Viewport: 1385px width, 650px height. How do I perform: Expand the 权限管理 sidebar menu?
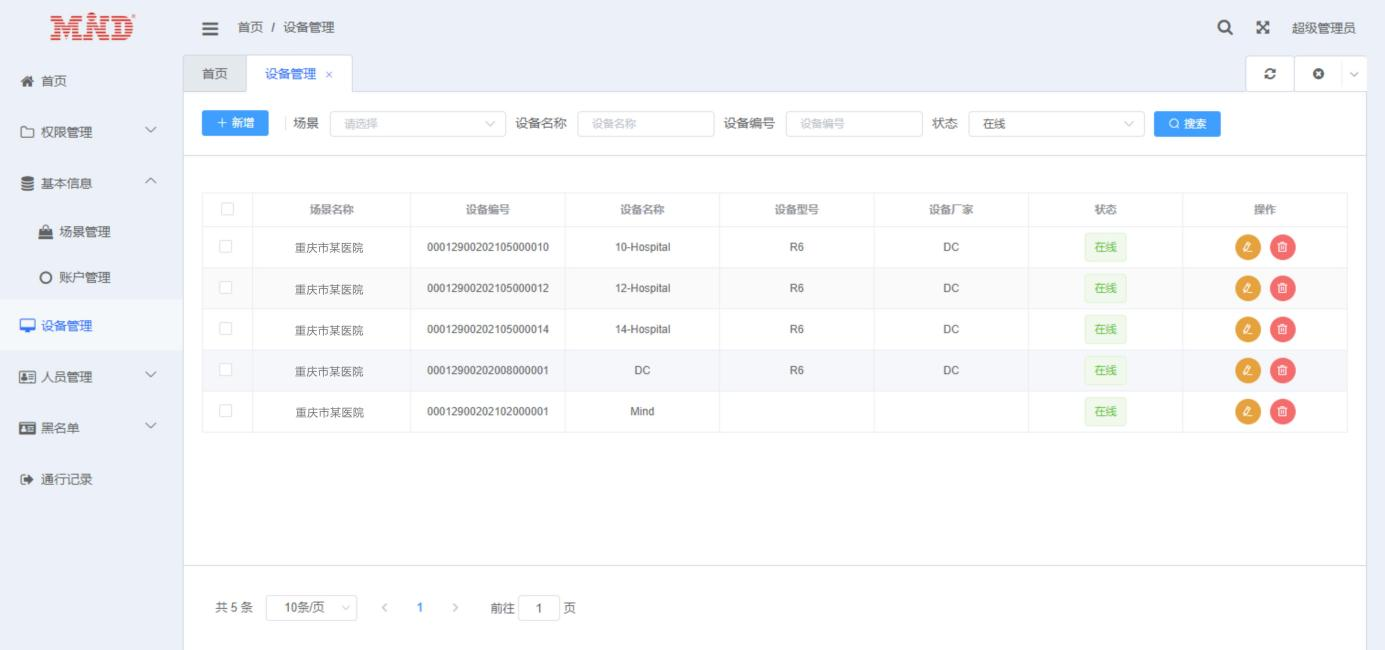[x=91, y=131]
